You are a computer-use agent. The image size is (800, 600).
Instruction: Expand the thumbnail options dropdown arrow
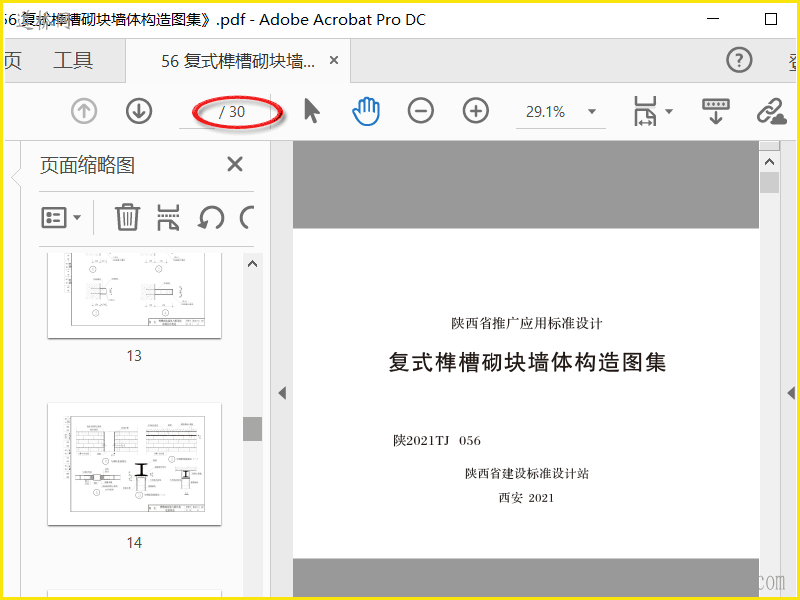pos(77,217)
